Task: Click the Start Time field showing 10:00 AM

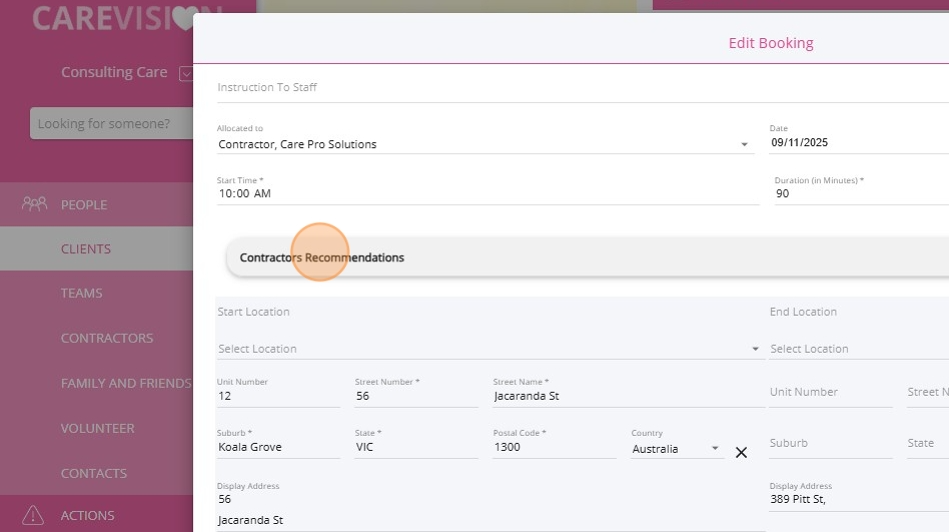Action: pos(486,193)
